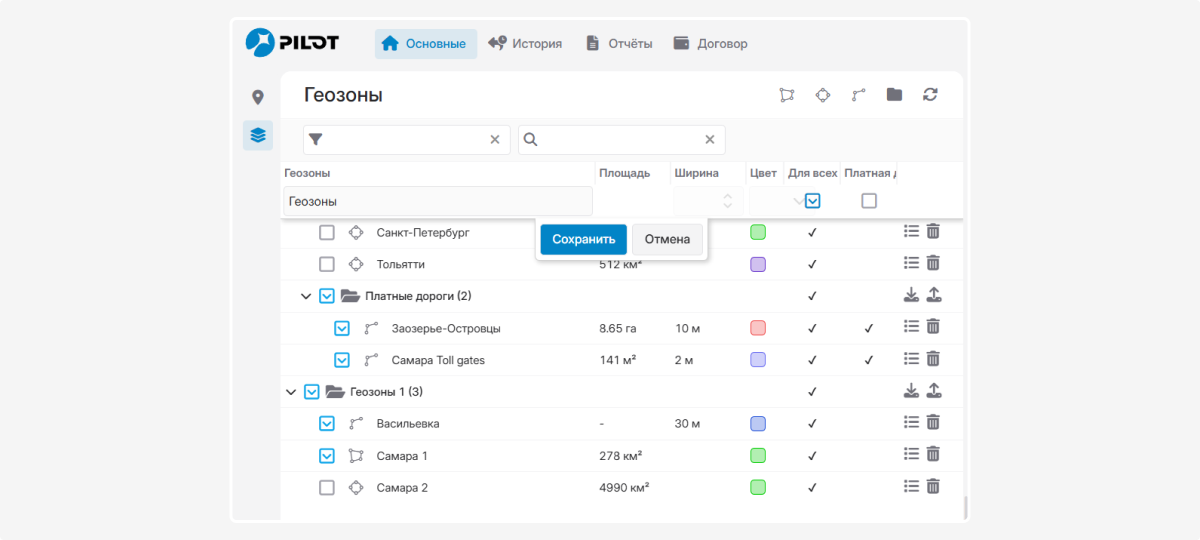
Task: Toggle the Платная checkbox in edit row
Action: (x=869, y=201)
